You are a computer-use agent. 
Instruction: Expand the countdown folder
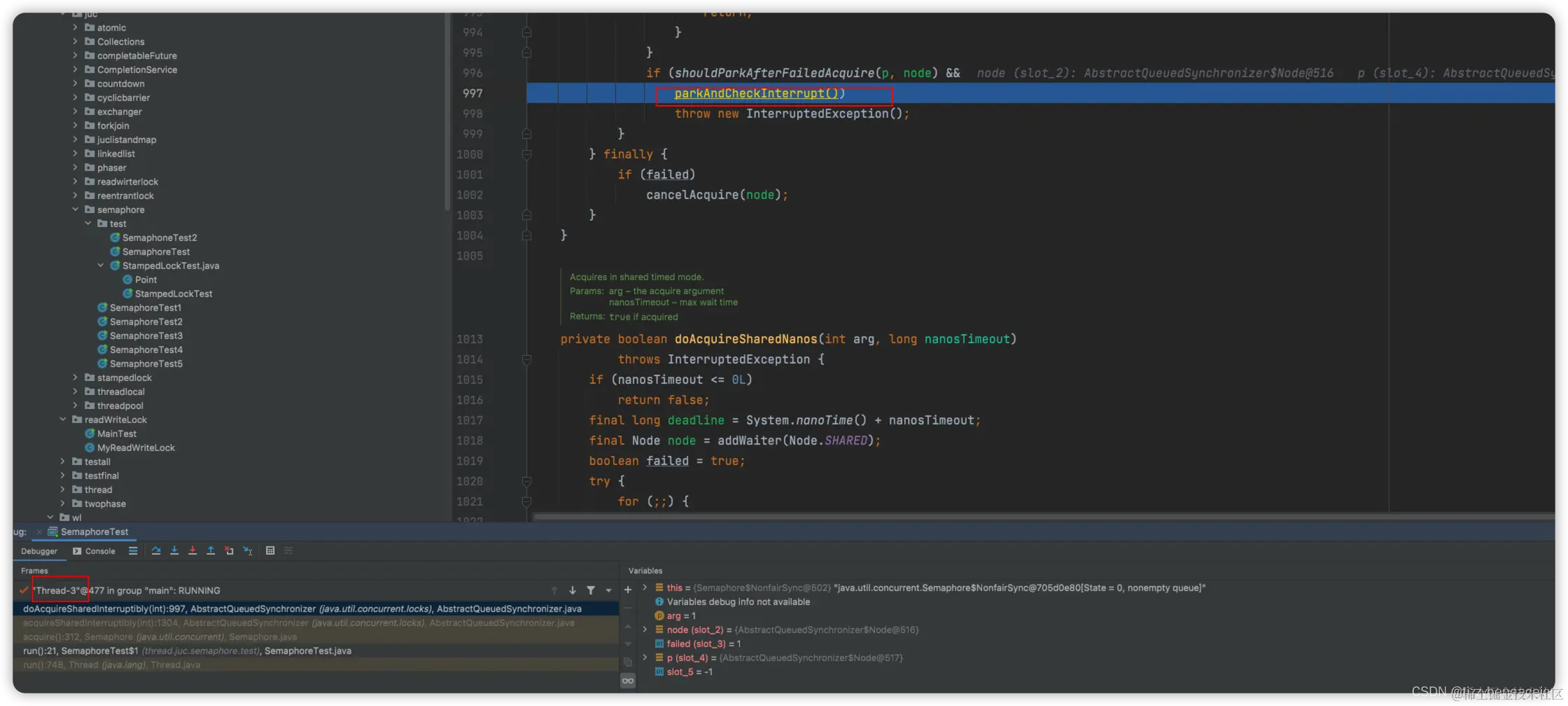(x=76, y=83)
